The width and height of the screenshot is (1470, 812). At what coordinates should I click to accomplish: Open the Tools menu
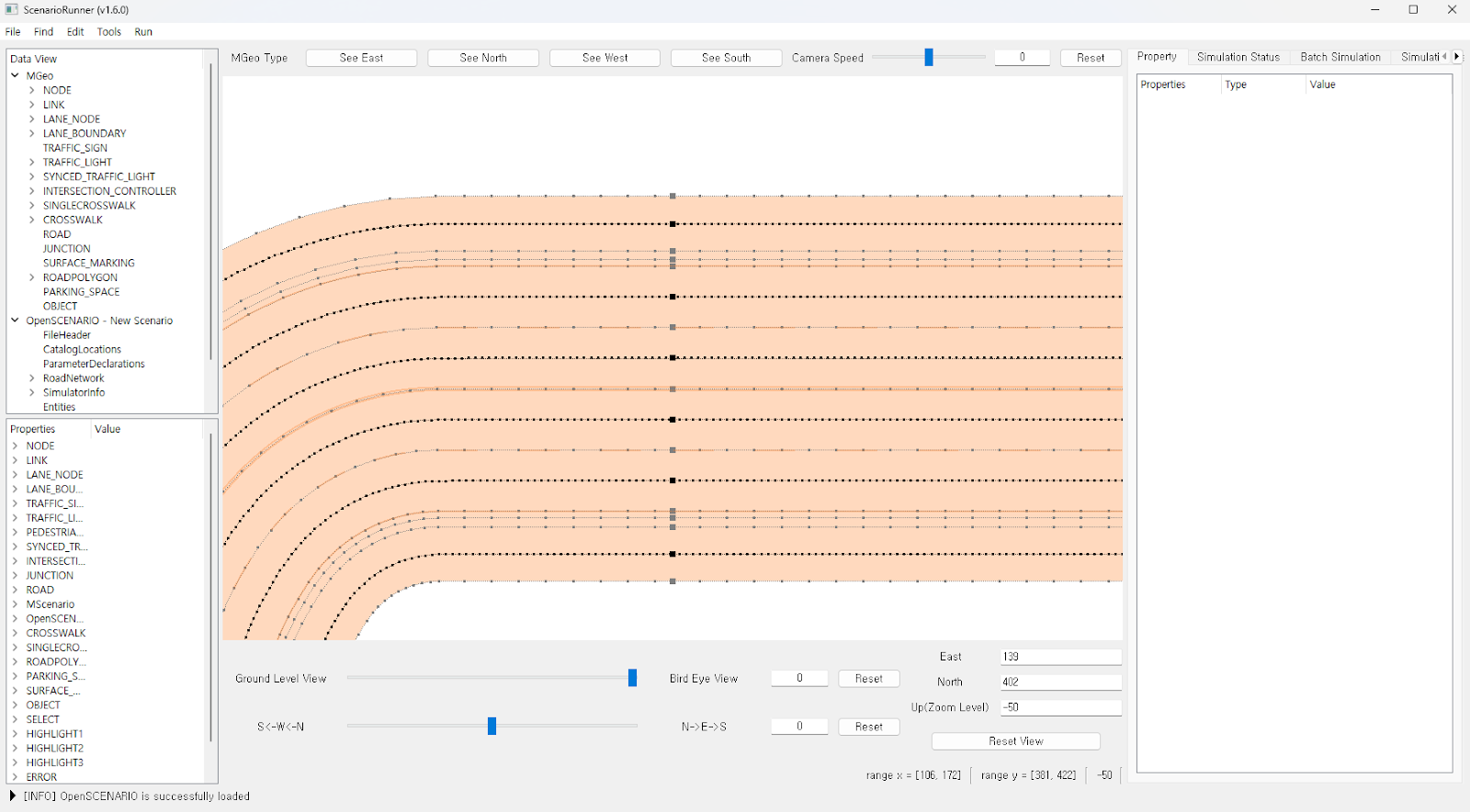[108, 32]
